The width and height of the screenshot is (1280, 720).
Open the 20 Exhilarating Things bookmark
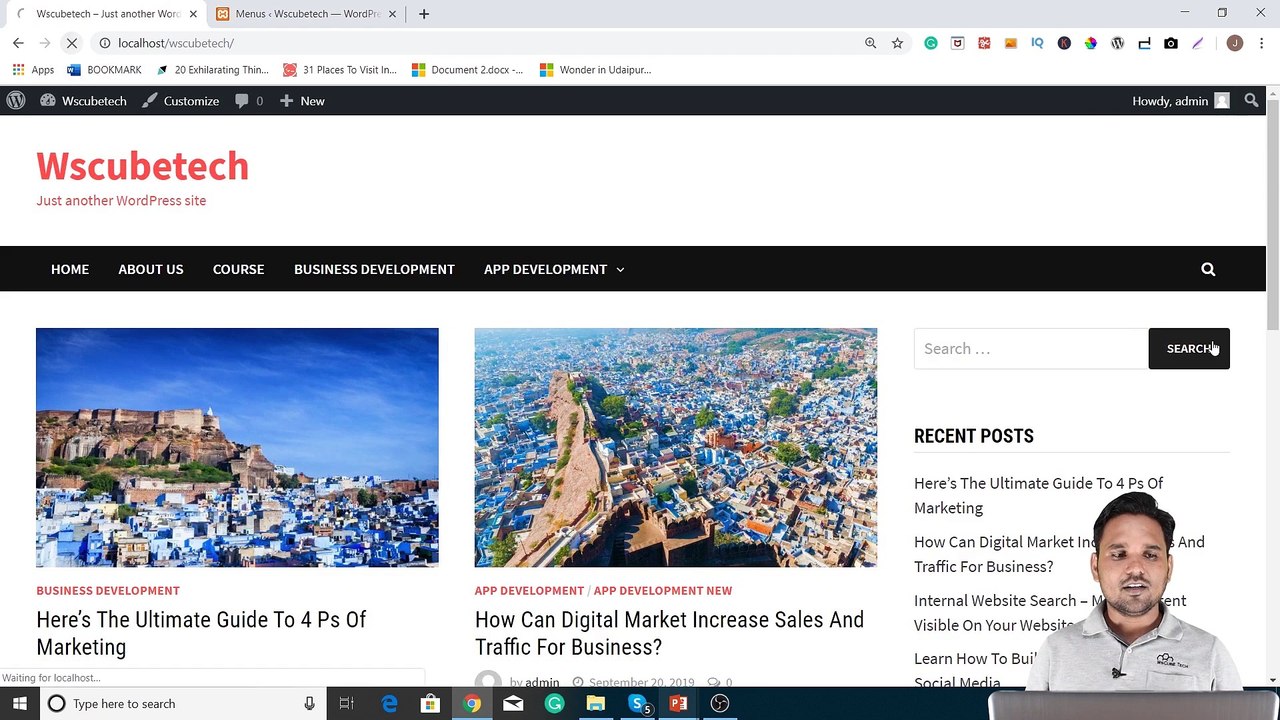pos(212,70)
